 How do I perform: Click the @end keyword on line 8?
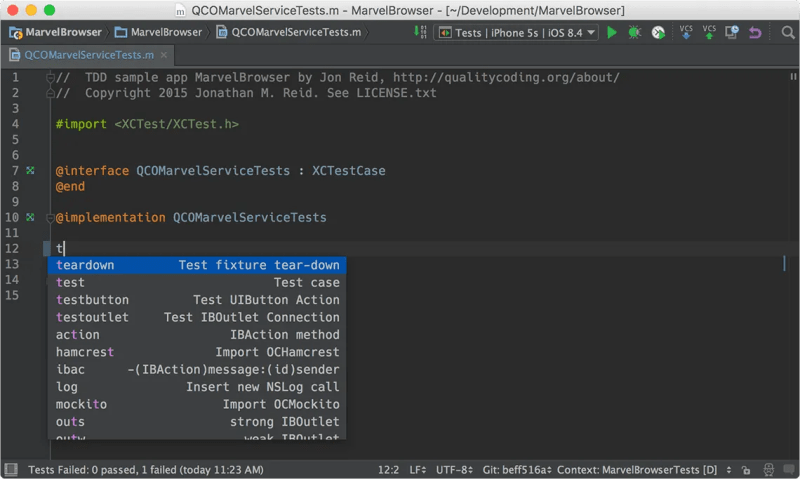tap(70, 187)
